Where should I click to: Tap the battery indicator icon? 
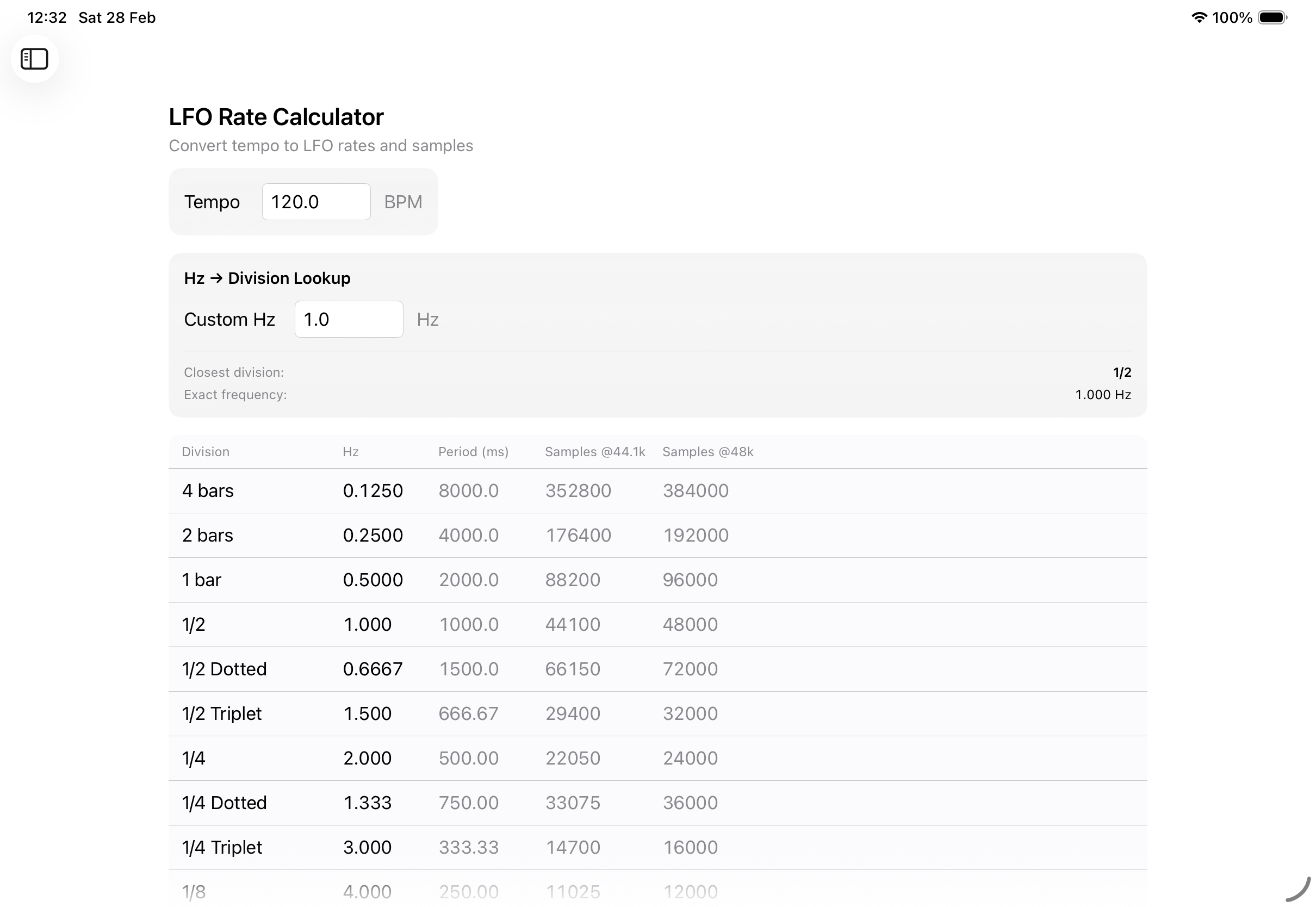[1271, 17]
